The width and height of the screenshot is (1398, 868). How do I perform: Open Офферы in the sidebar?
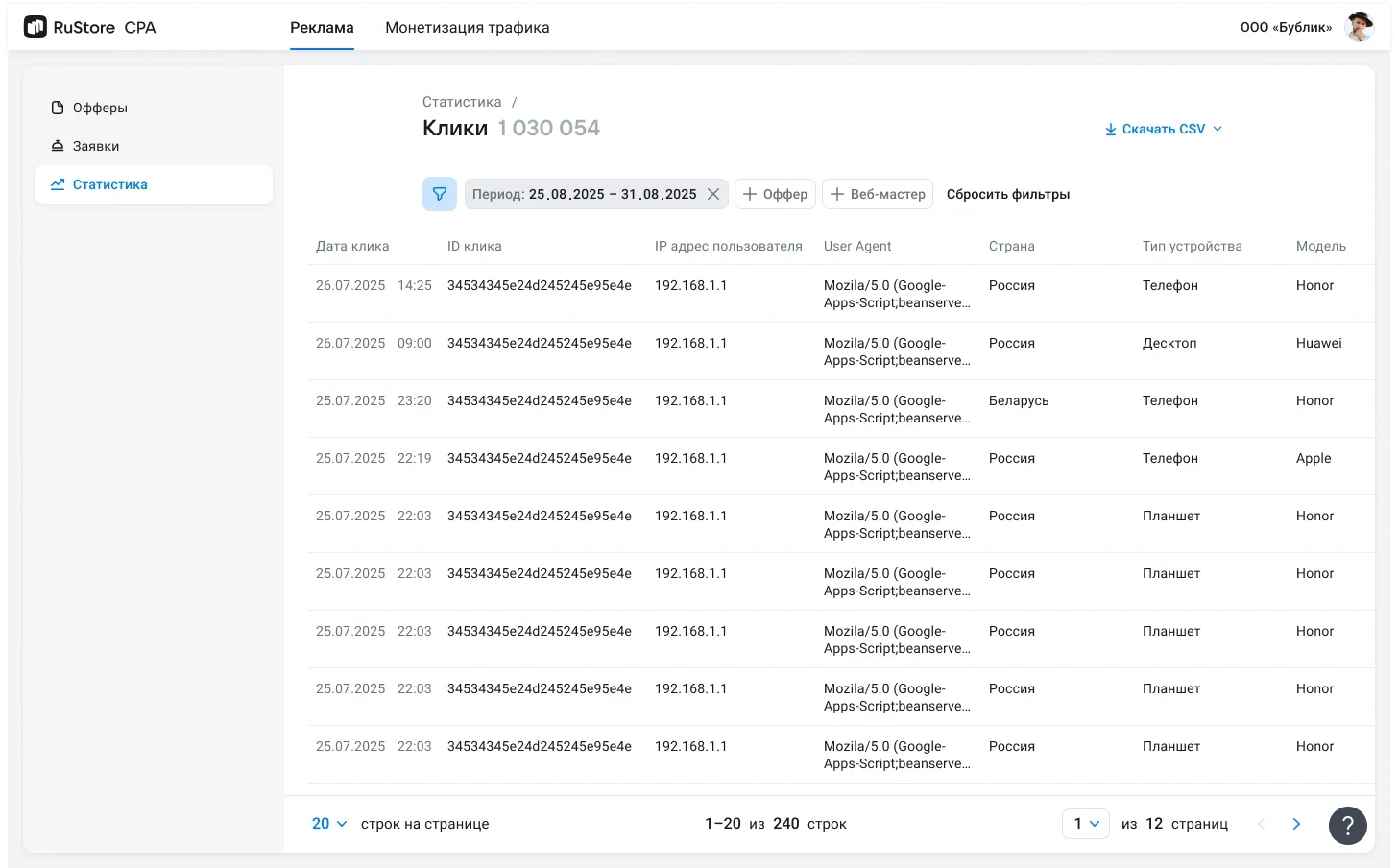click(100, 108)
